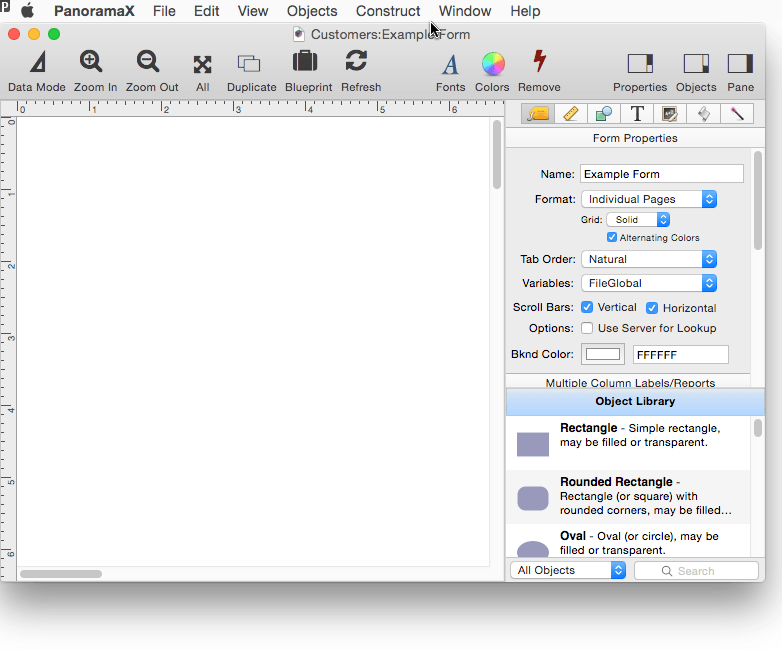Select the diamond fill tab icon
Viewport: 782px width, 650px height.
pyautogui.click(x=703, y=114)
